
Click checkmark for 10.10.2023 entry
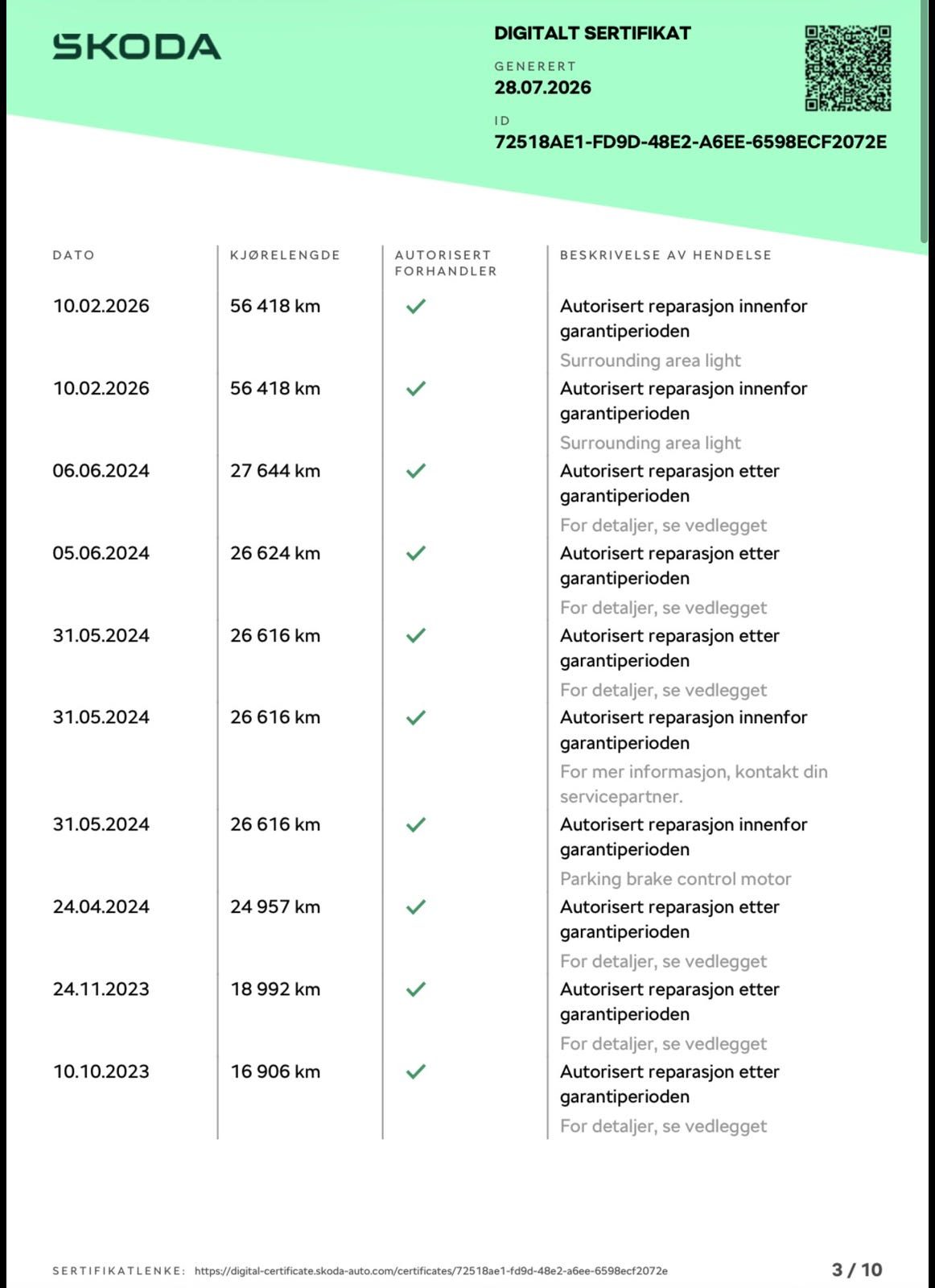[x=415, y=1071]
